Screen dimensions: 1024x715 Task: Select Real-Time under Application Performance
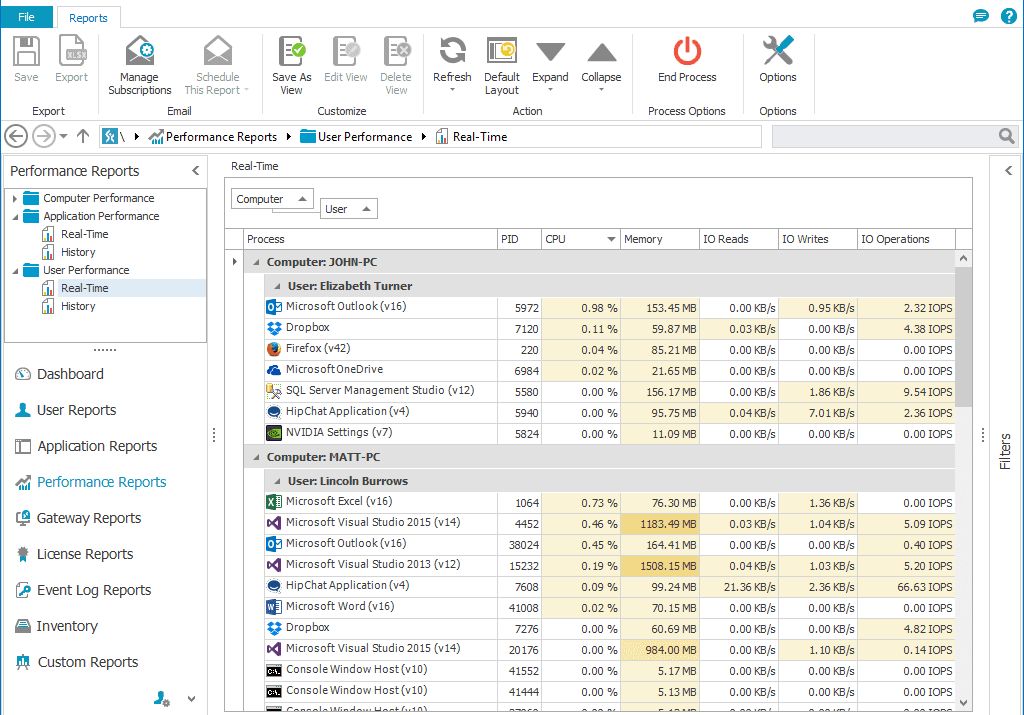click(x=84, y=234)
